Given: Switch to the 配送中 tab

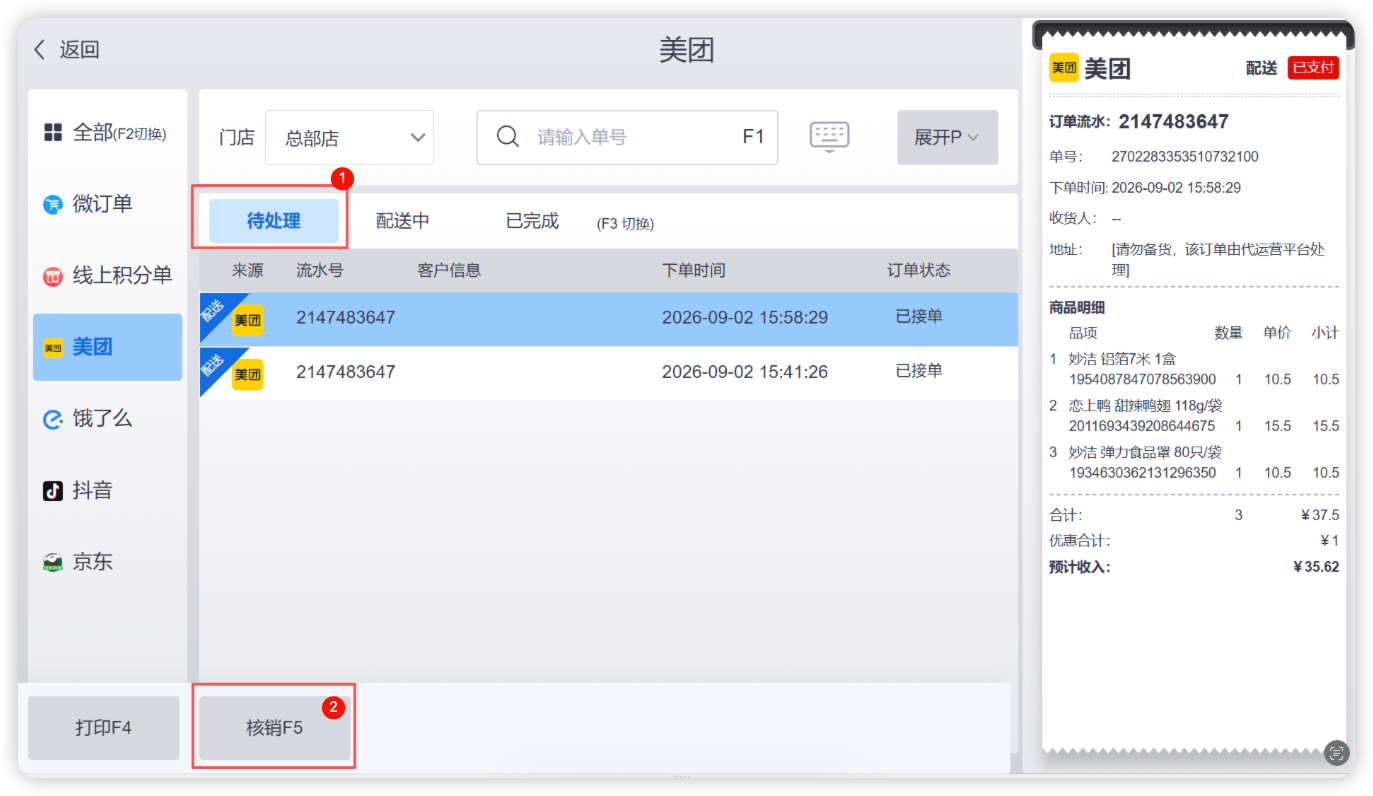Looking at the screenshot, I should pos(403,221).
